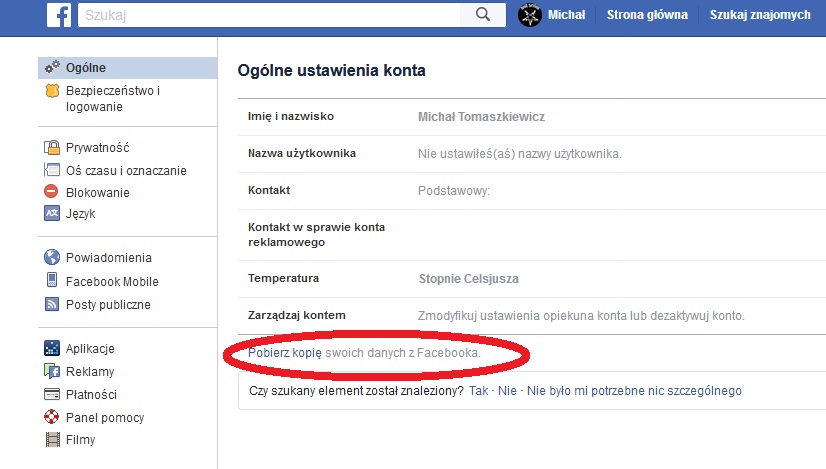Click the Prywatność padlock icon

click(52, 147)
